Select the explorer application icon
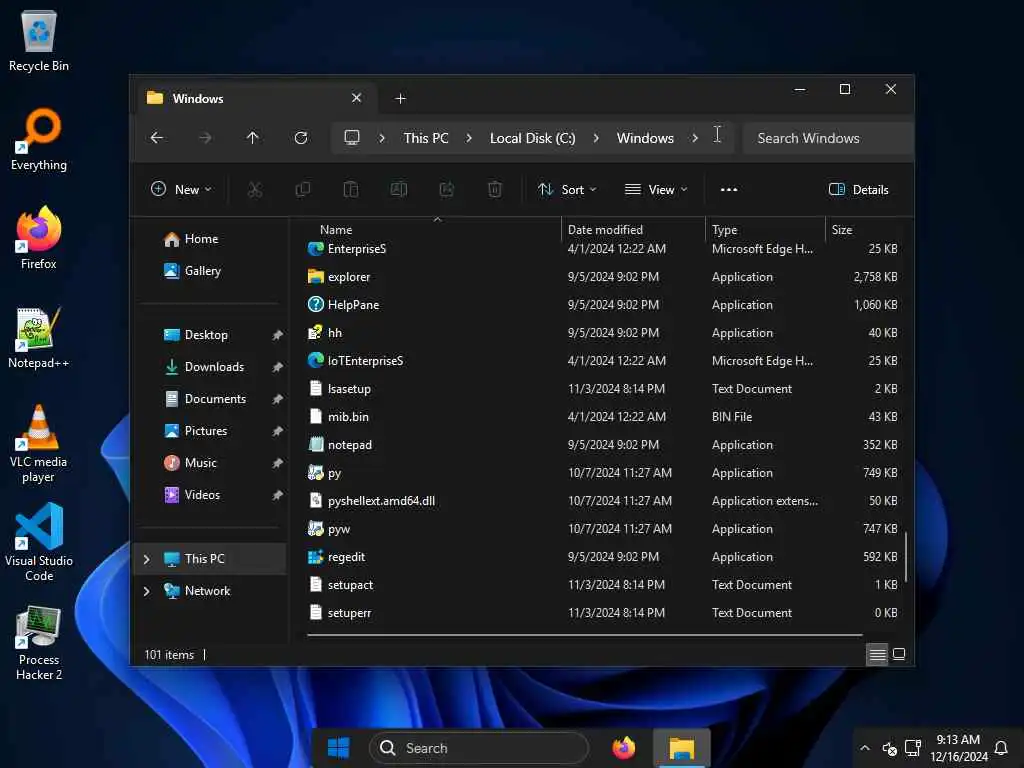 click(x=315, y=276)
